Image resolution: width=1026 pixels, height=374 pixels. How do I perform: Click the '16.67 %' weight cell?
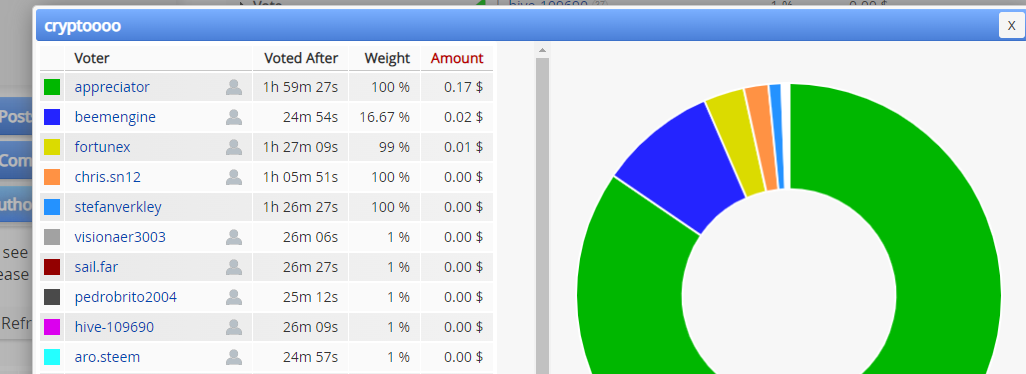point(385,117)
